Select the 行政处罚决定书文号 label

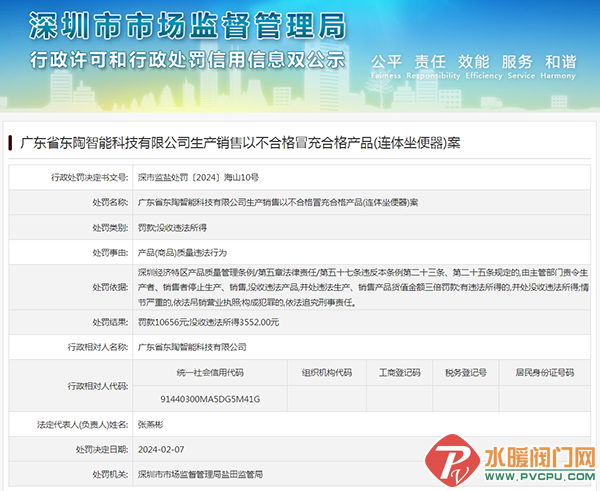90,177
